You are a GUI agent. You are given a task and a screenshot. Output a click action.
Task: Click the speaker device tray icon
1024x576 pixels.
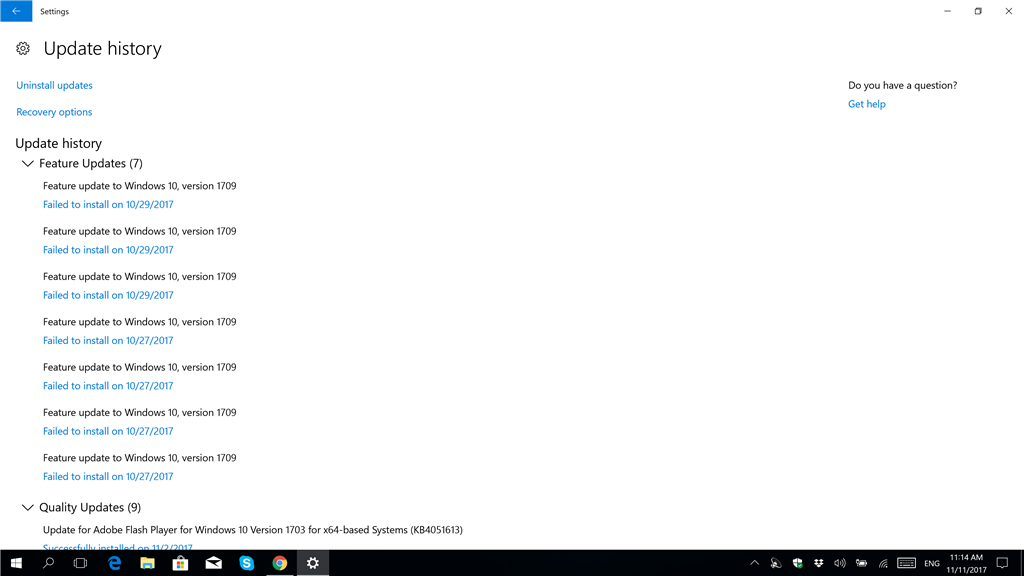[776, 563]
